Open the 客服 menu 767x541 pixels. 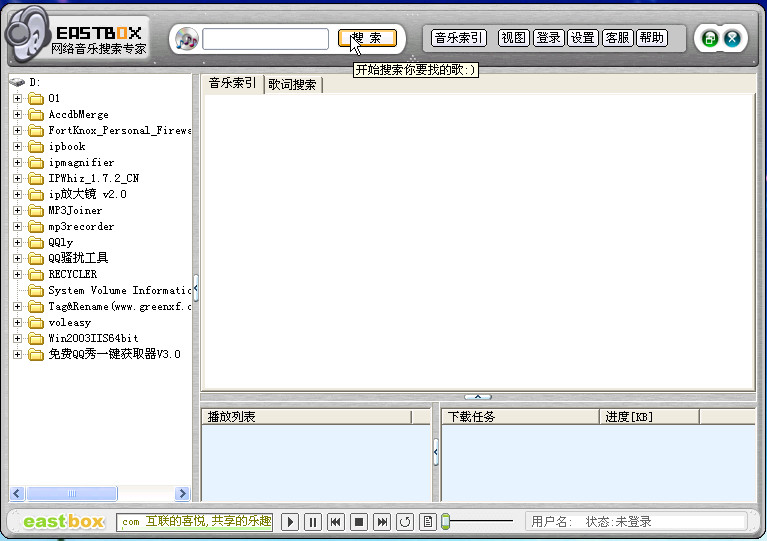pyautogui.click(x=617, y=38)
